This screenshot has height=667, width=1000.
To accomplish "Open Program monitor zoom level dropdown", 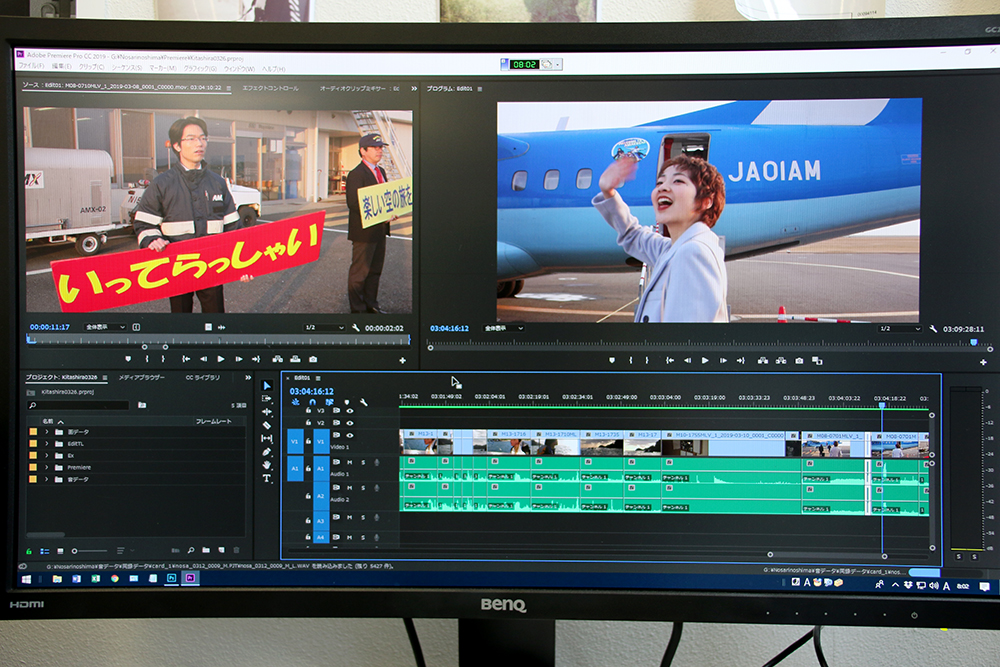I will 503,328.
